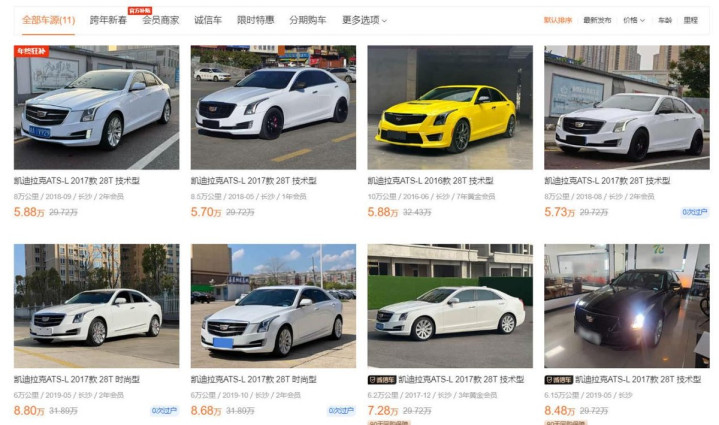This screenshot has width=719, height=425.
Task: Click the 严选车 badge on 7.28万 listing
Action: point(381,380)
